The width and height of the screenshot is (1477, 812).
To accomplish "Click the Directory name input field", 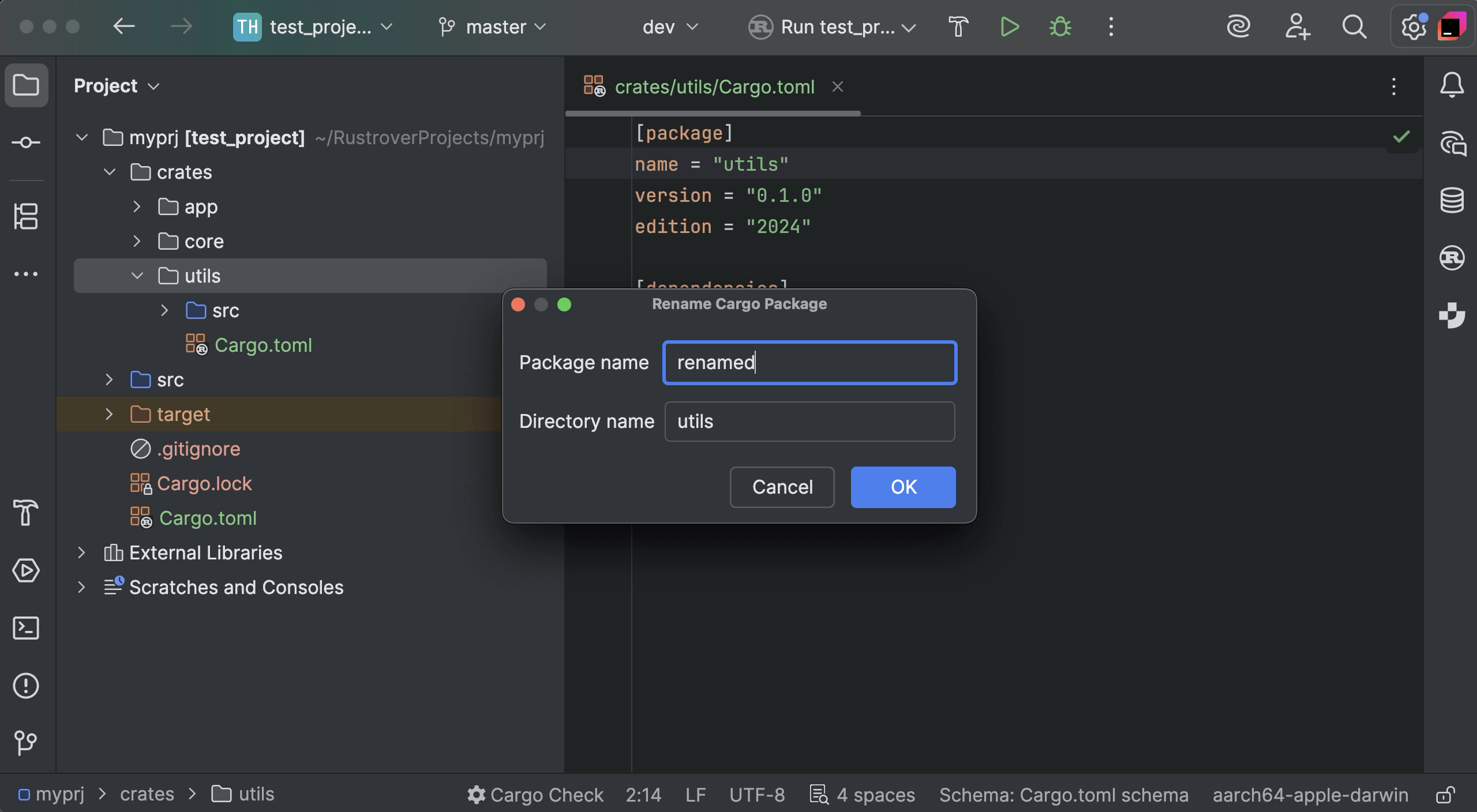I will point(809,422).
